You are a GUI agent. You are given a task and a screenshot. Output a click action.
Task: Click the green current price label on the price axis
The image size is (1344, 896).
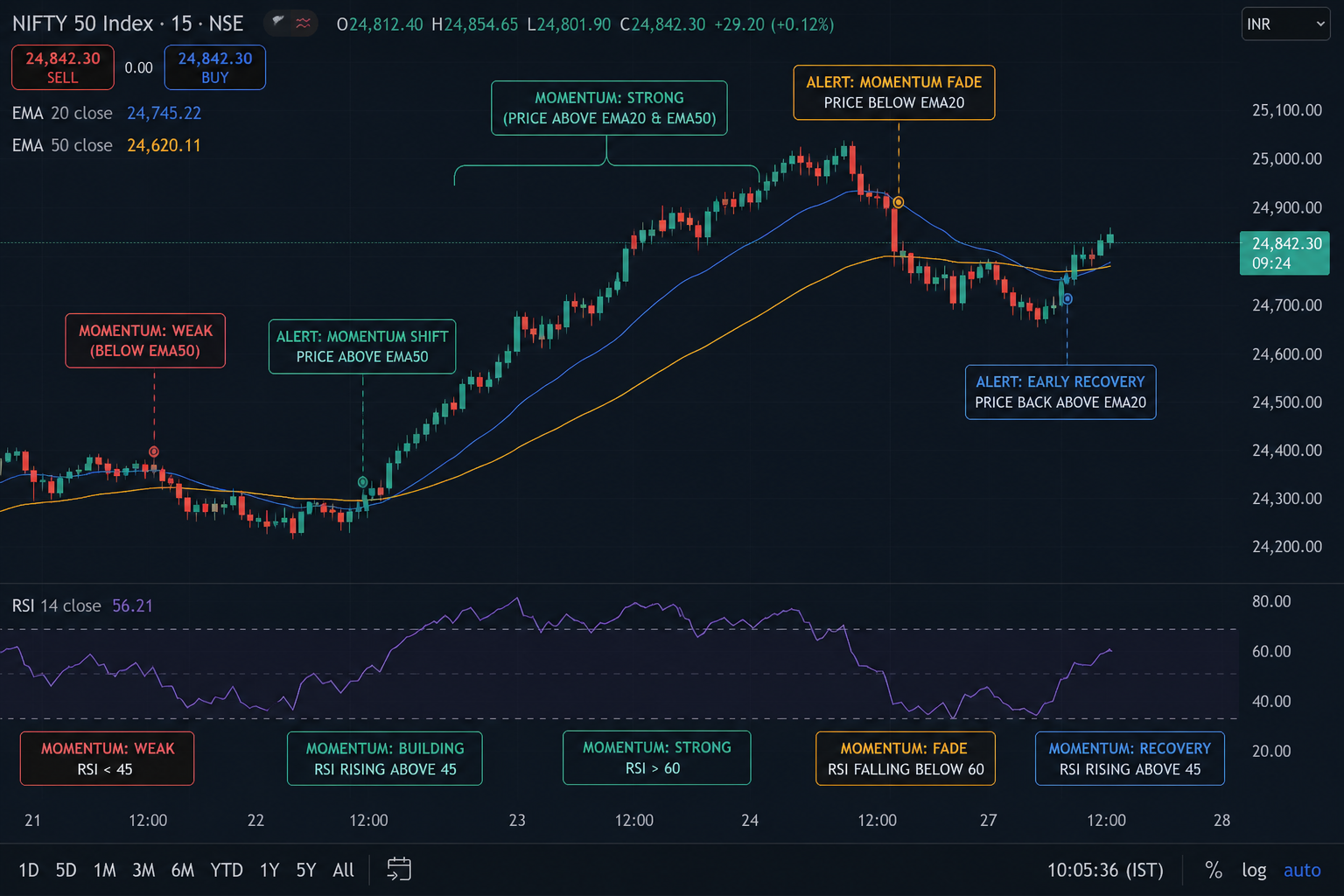(x=1284, y=253)
